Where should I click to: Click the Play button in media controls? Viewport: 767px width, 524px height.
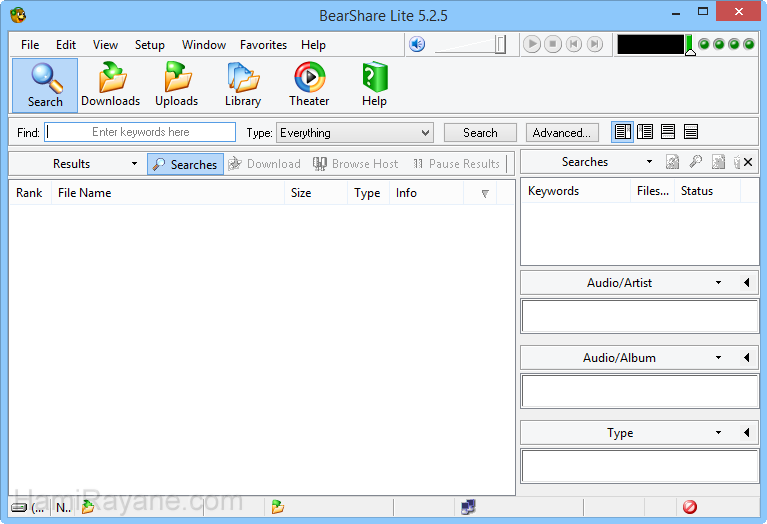coord(532,44)
